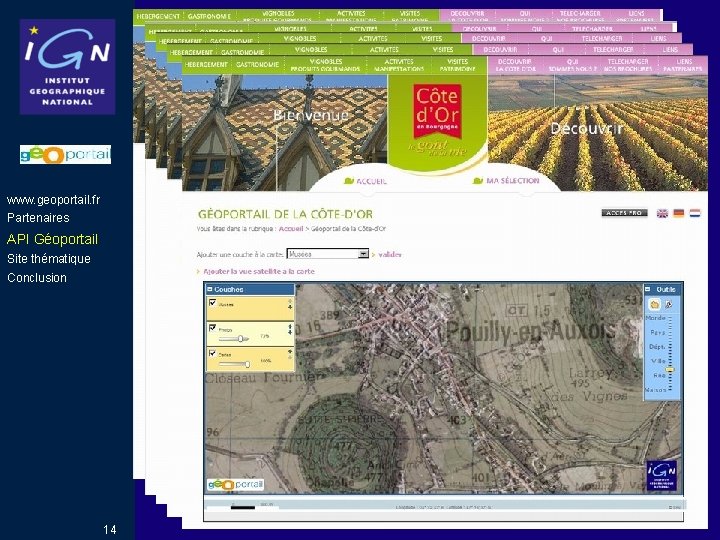Click the Côte d'Or red logo

pyautogui.click(x=437, y=111)
